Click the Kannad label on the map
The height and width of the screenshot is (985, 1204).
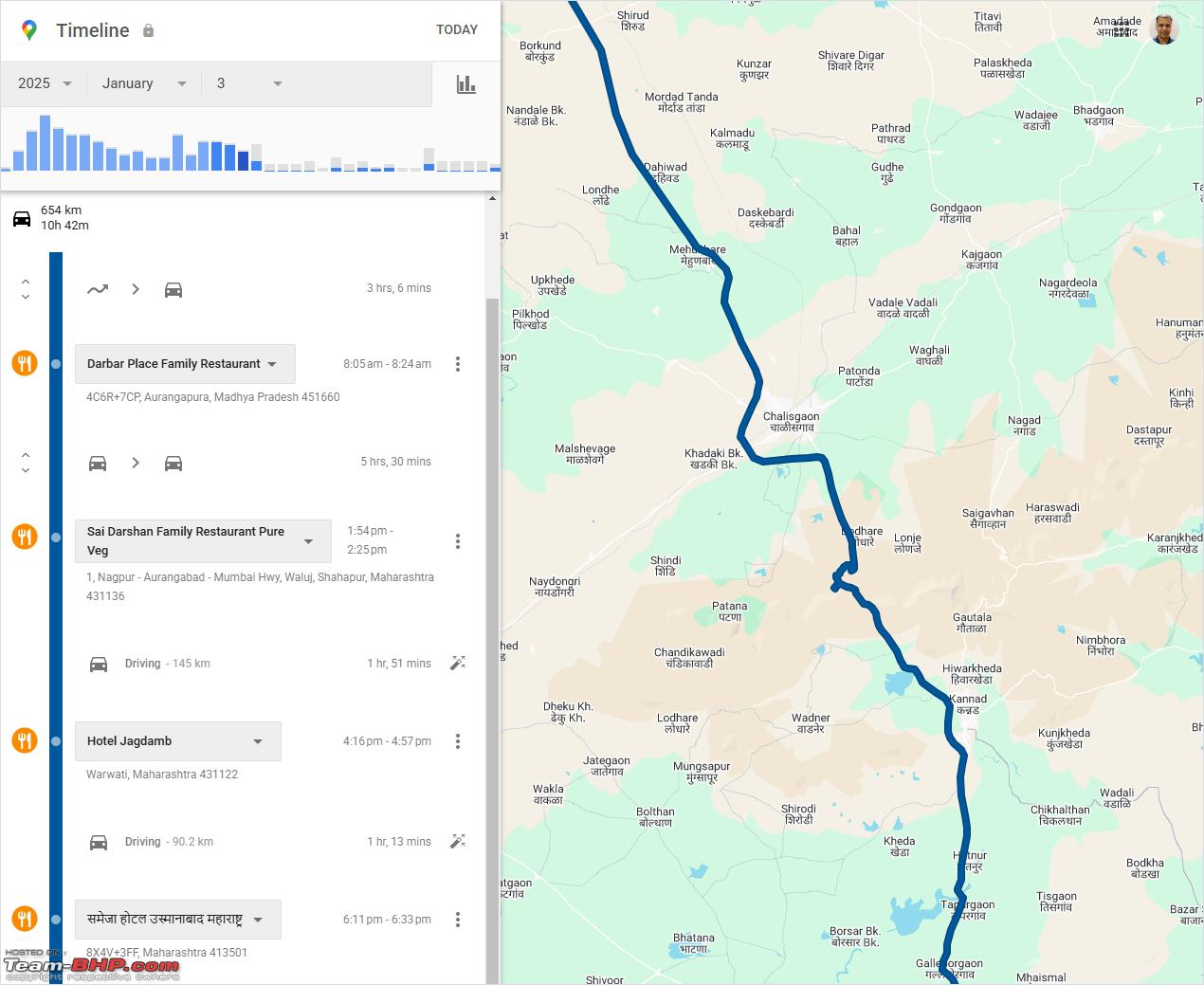pyautogui.click(x=968, y=704)
